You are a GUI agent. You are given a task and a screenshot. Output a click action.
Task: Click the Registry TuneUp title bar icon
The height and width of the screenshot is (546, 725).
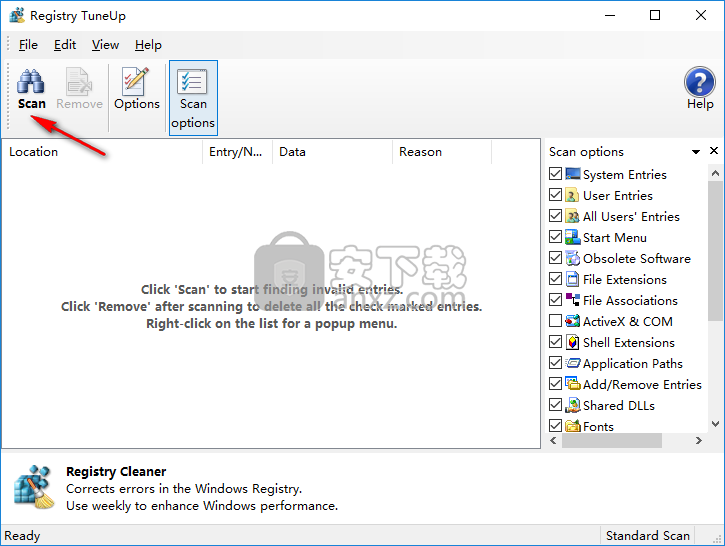[x=17, y=15]
